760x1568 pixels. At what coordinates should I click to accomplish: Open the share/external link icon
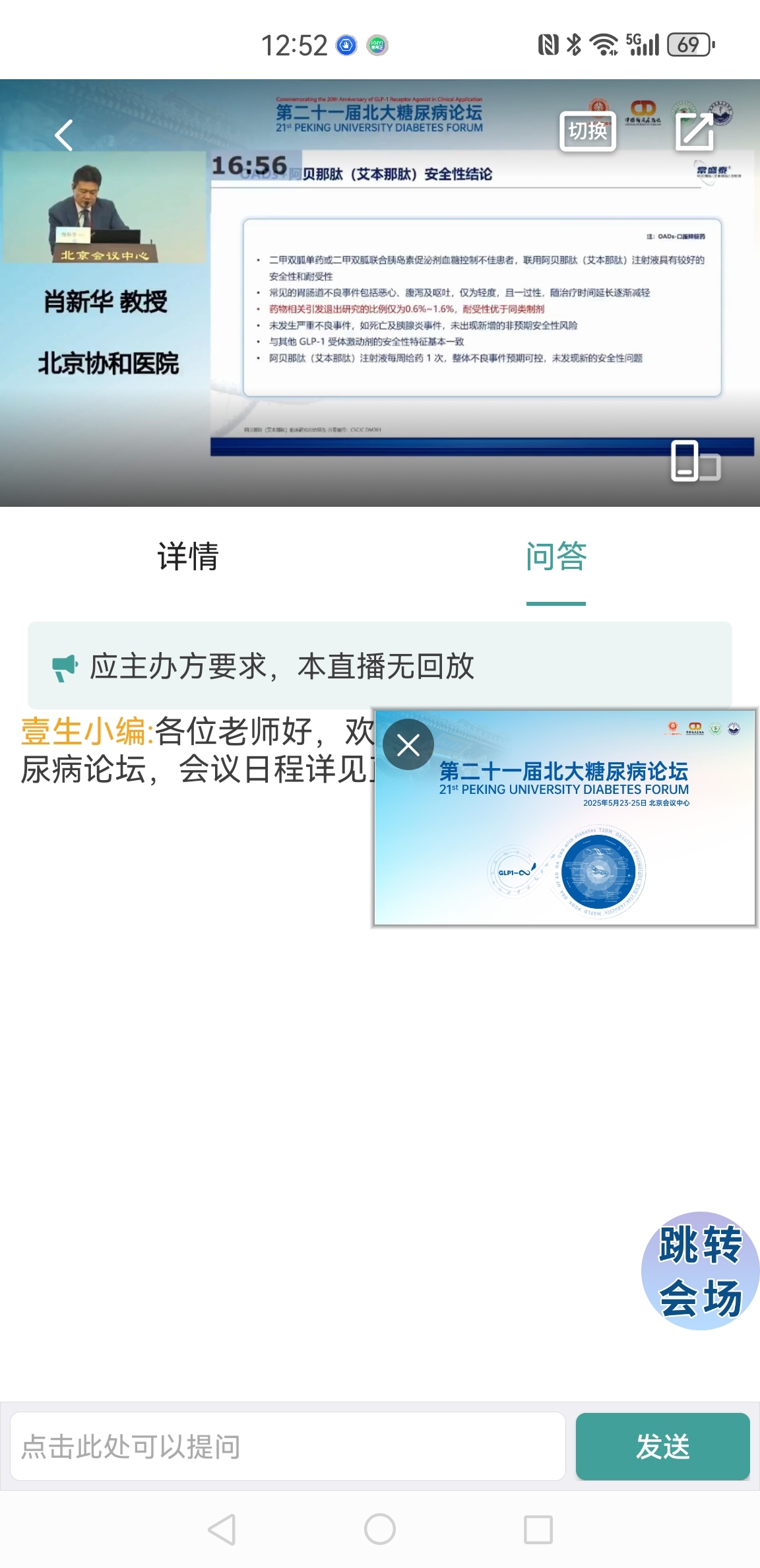click(x=695, y=131)
